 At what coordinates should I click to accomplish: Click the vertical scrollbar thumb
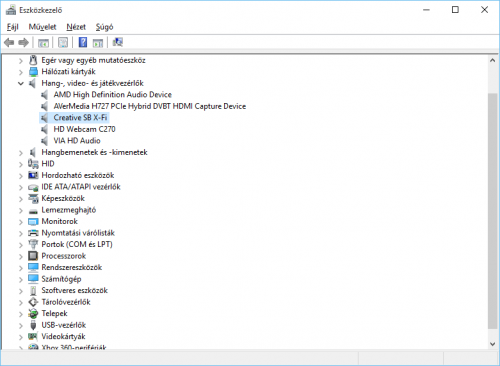click(x=493, y=211)
